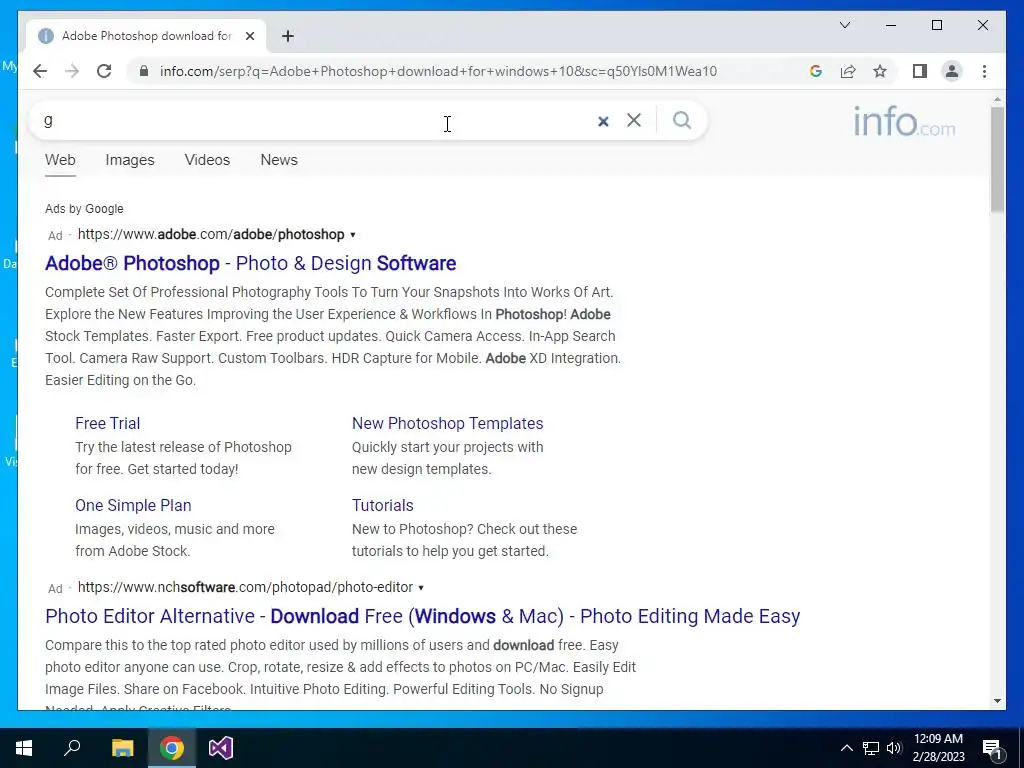The image size is (1024, 768).
Task: Click the large X beside the search icon
Action: (633, 120)
